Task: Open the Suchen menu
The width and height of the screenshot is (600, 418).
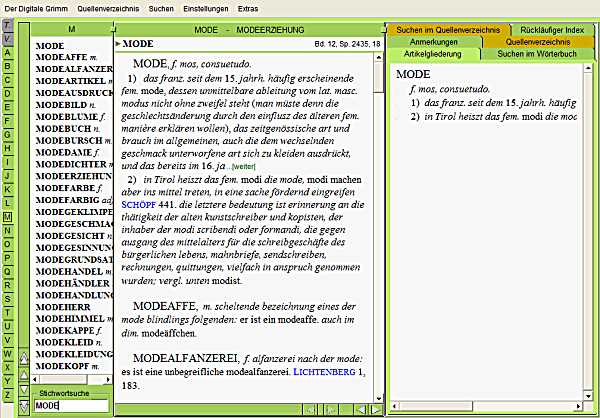Action: click(x=161, y=8)
